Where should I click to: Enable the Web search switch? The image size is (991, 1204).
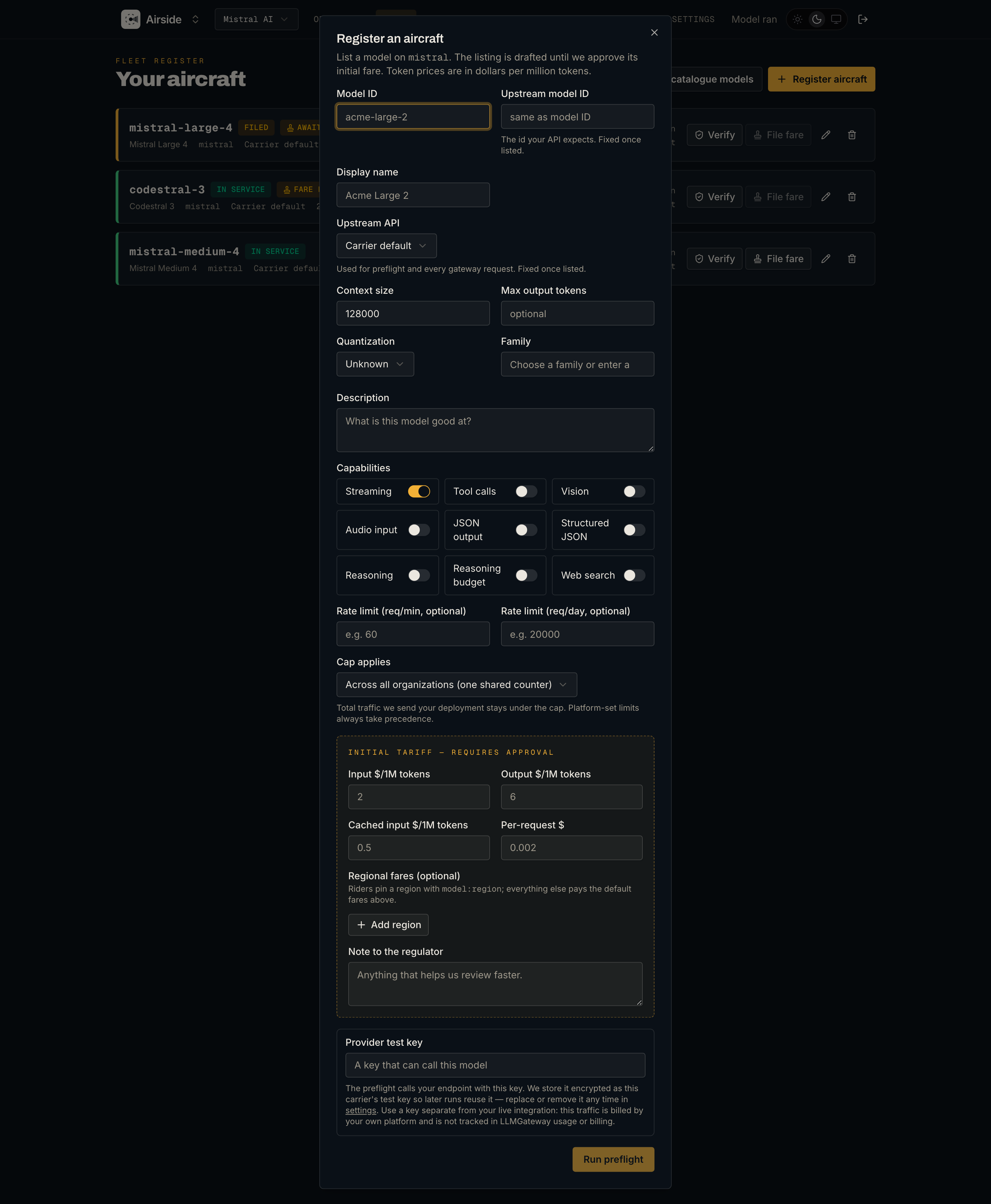(634, 575)
